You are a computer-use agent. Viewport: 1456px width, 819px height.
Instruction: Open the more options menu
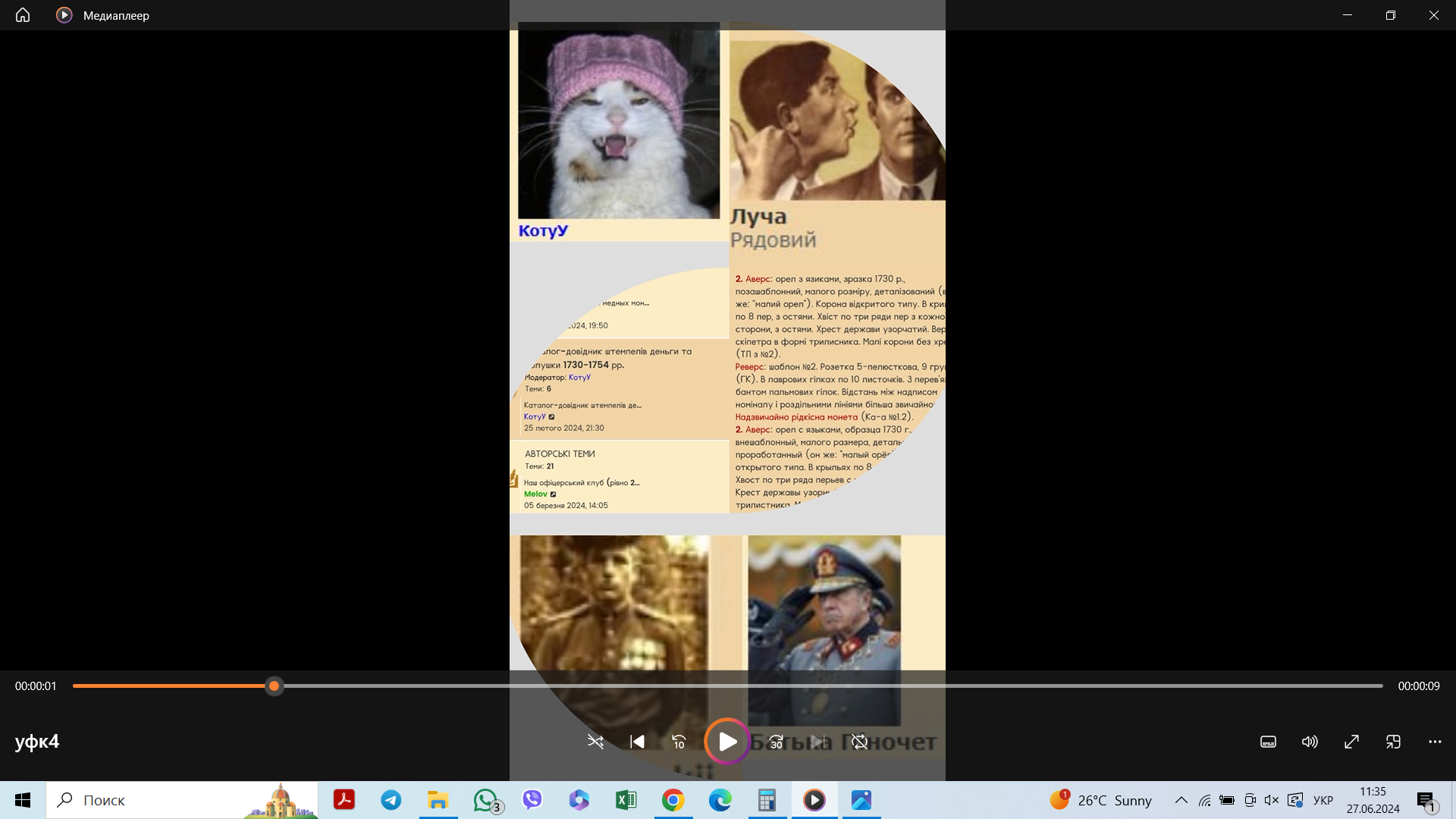coord(1435,742)
